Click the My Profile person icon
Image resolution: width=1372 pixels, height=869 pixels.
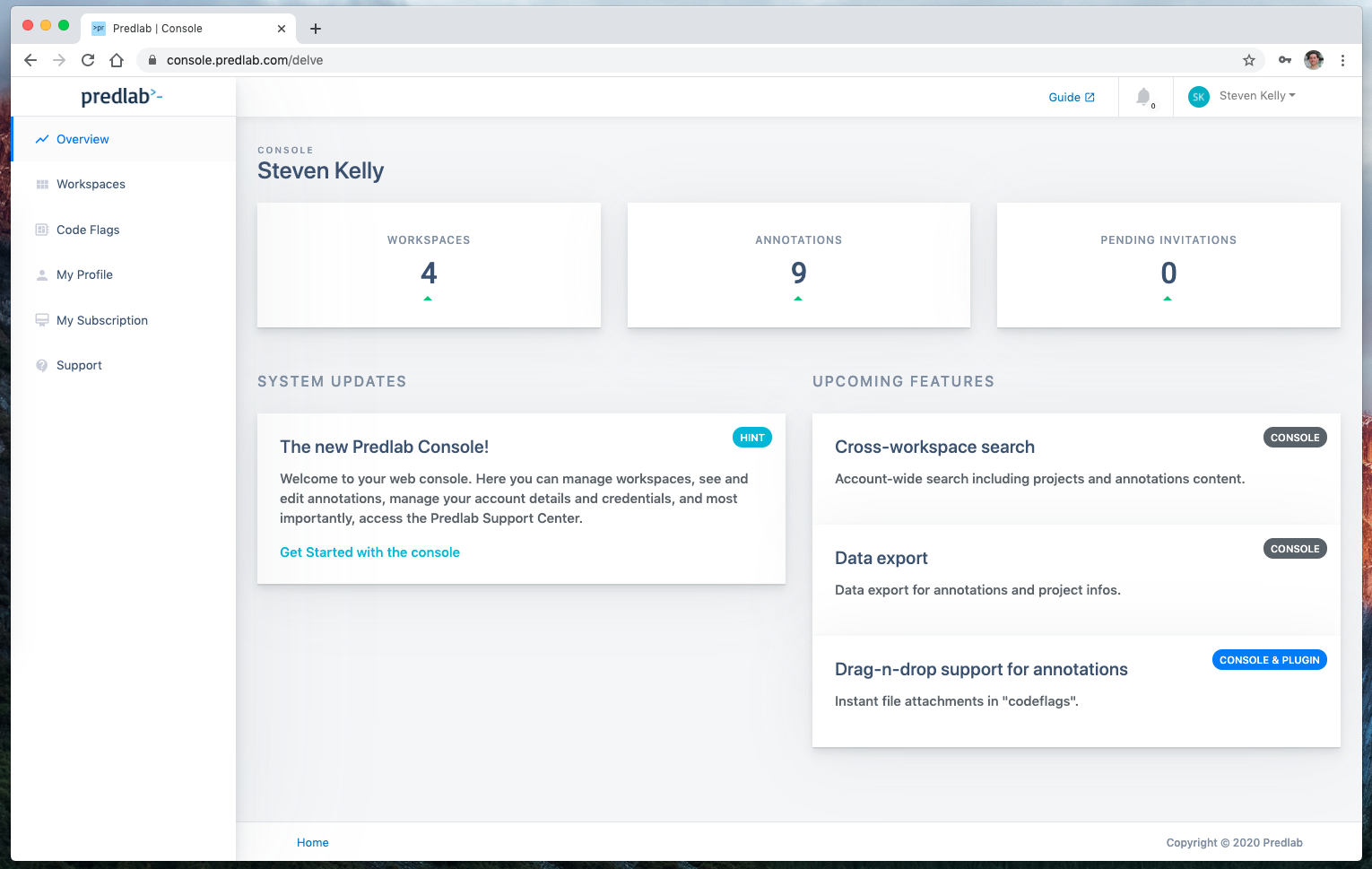click(x=41, y=275)
